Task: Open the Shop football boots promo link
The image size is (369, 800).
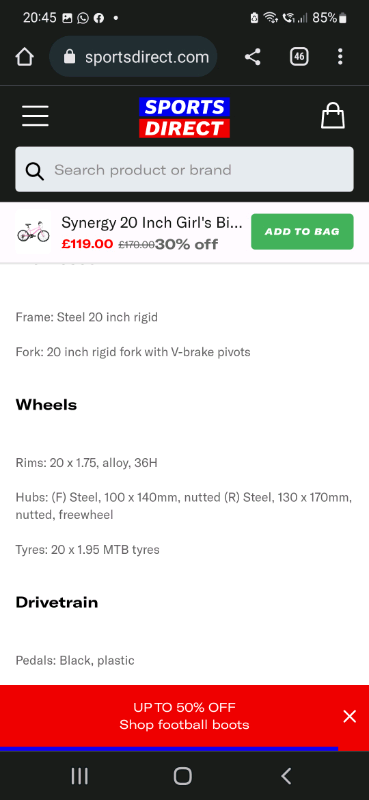Action: (x=184, y=724)
